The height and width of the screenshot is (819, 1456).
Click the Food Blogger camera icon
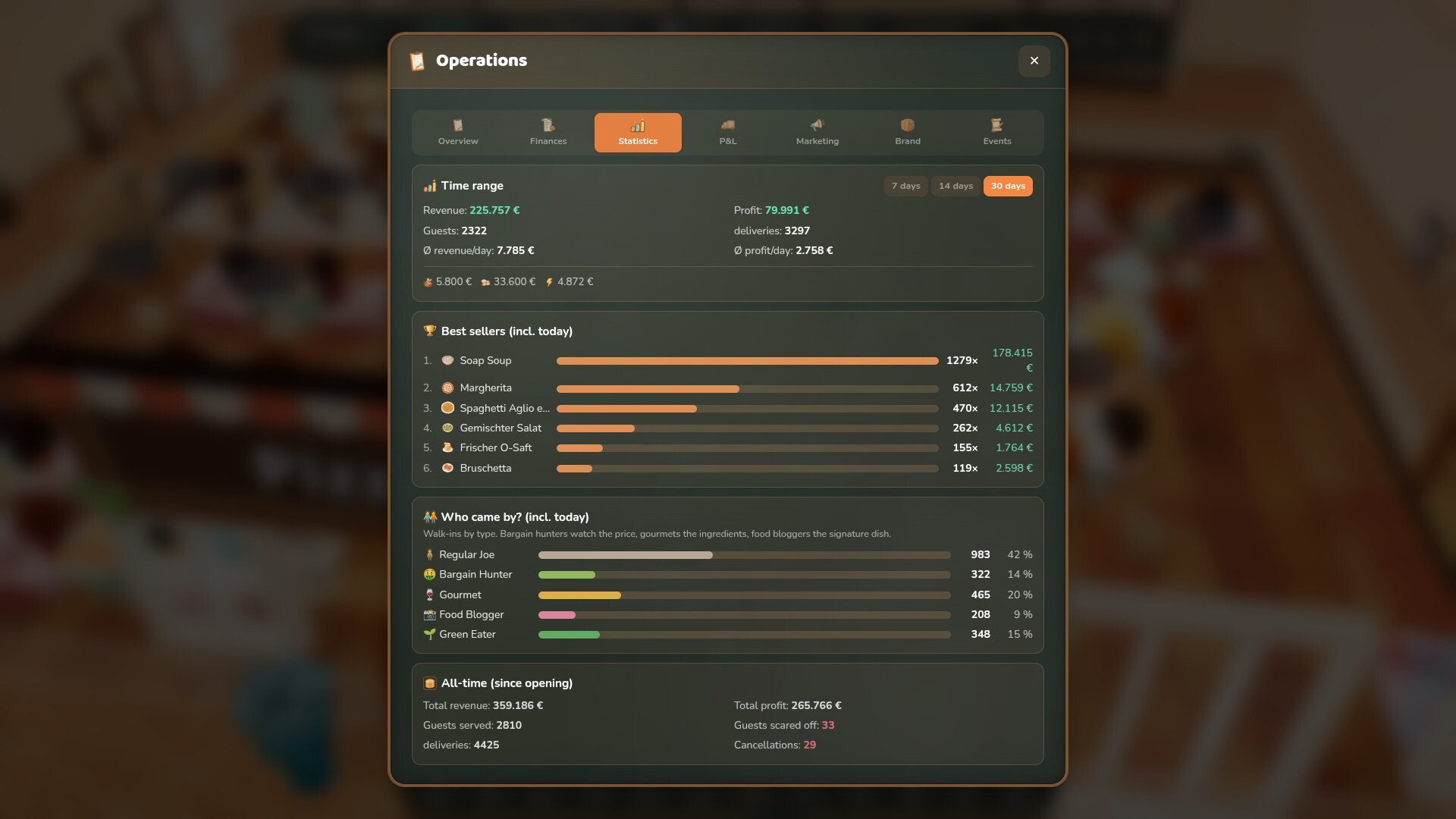(x=430, y=614)
